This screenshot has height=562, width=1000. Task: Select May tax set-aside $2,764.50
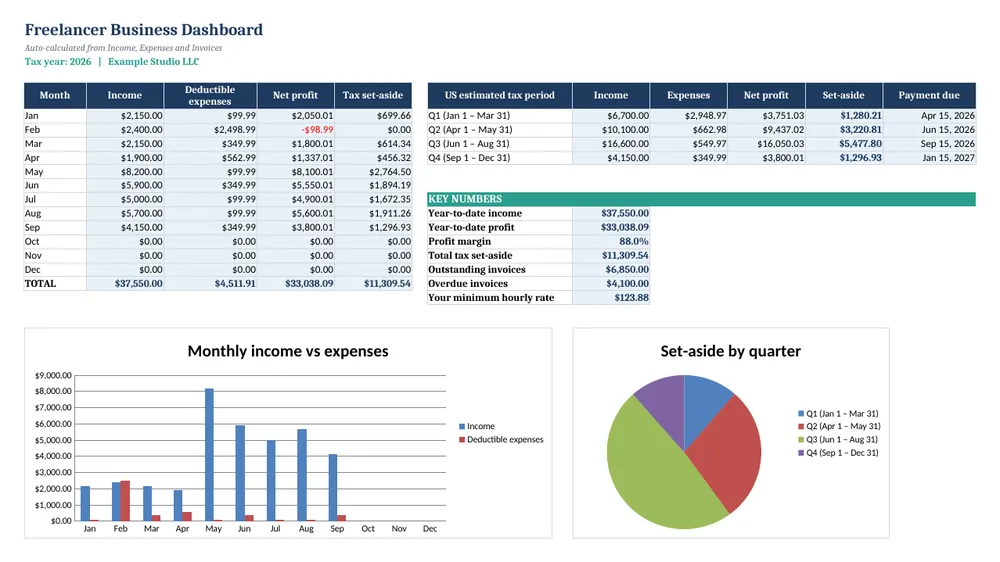(x=373, y=172)
